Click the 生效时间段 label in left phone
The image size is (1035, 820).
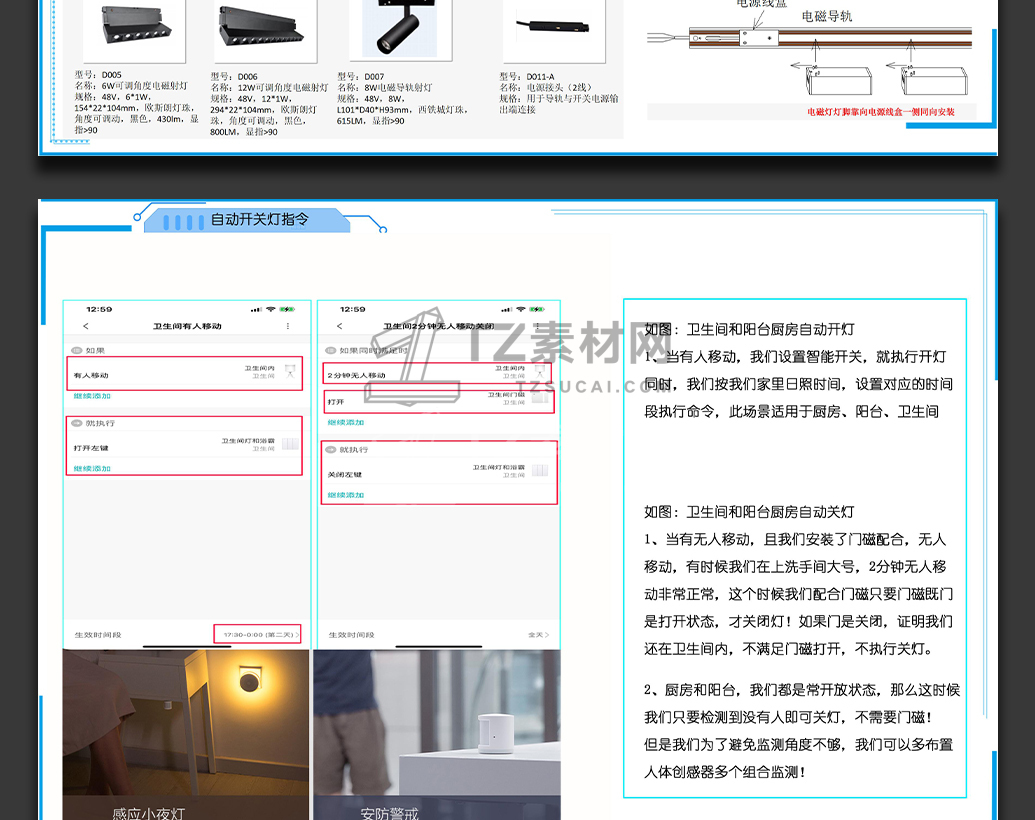[x=98, y=635]
